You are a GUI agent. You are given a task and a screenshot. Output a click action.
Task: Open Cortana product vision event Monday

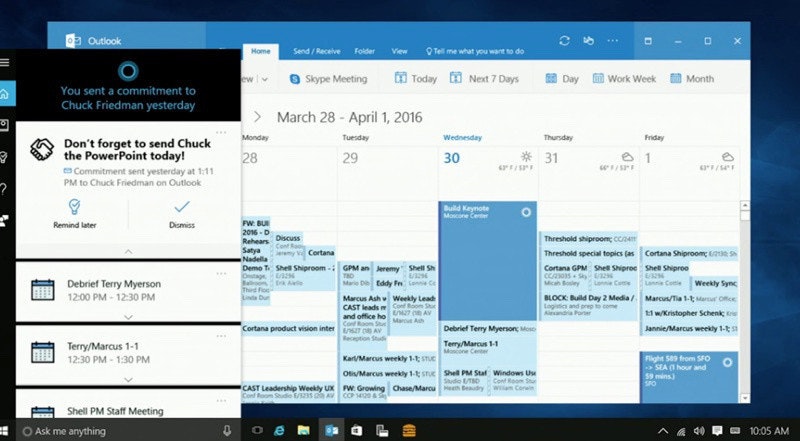pyautogui.click(x=289, y=329)
